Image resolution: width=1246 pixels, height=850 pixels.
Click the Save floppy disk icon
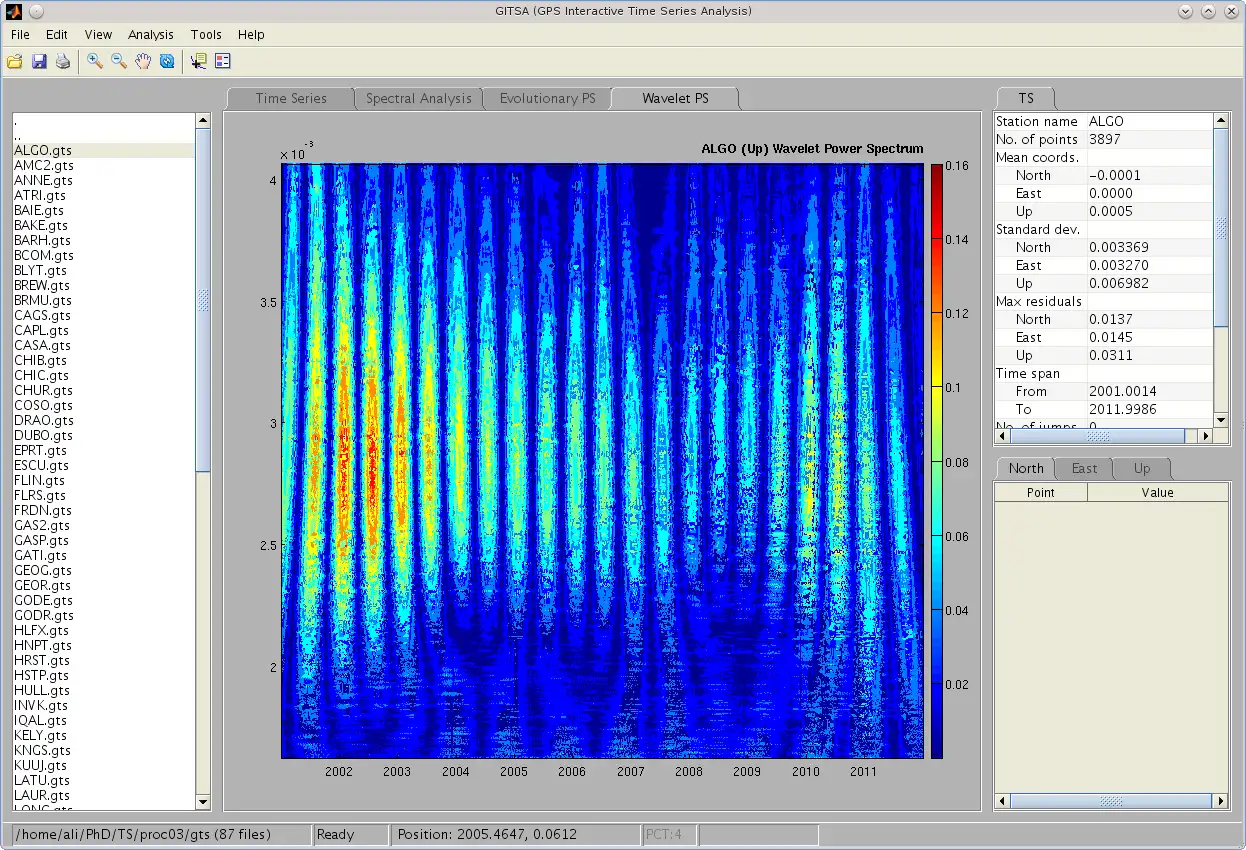[39, 61]
